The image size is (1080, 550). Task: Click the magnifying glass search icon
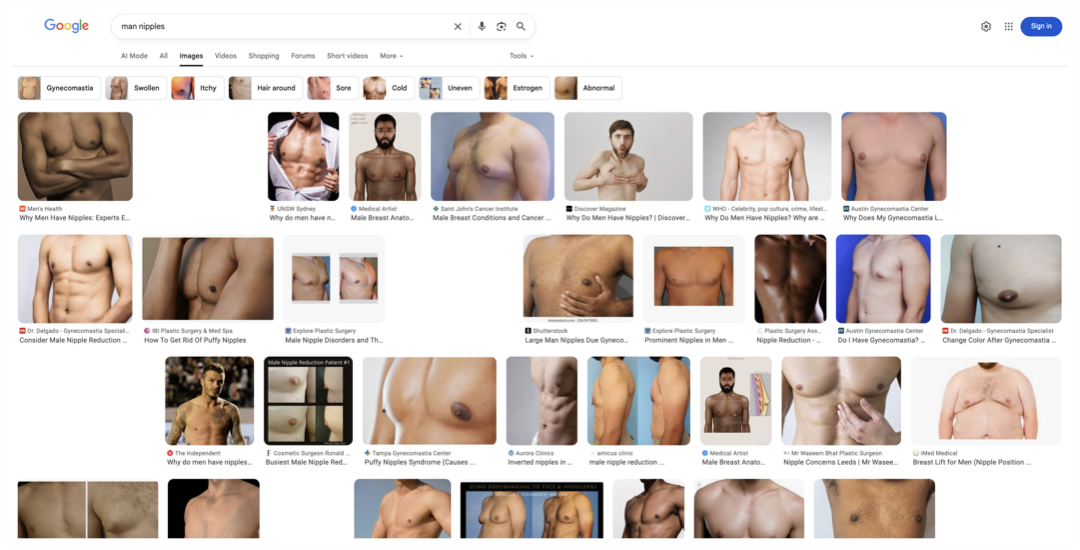click(521, 26)
